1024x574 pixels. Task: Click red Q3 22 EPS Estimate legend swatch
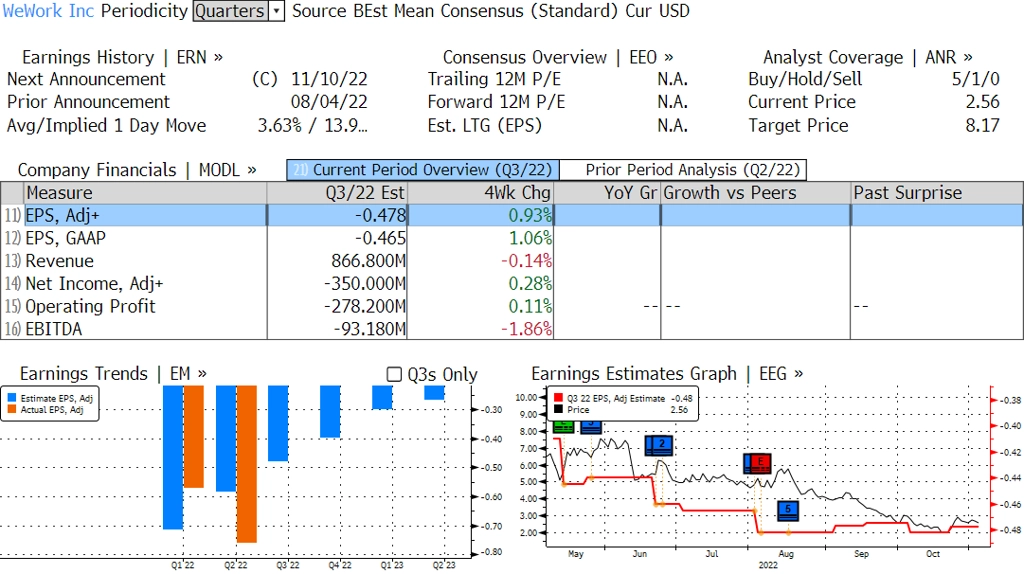pyautogui.click(x=558, y=398)
